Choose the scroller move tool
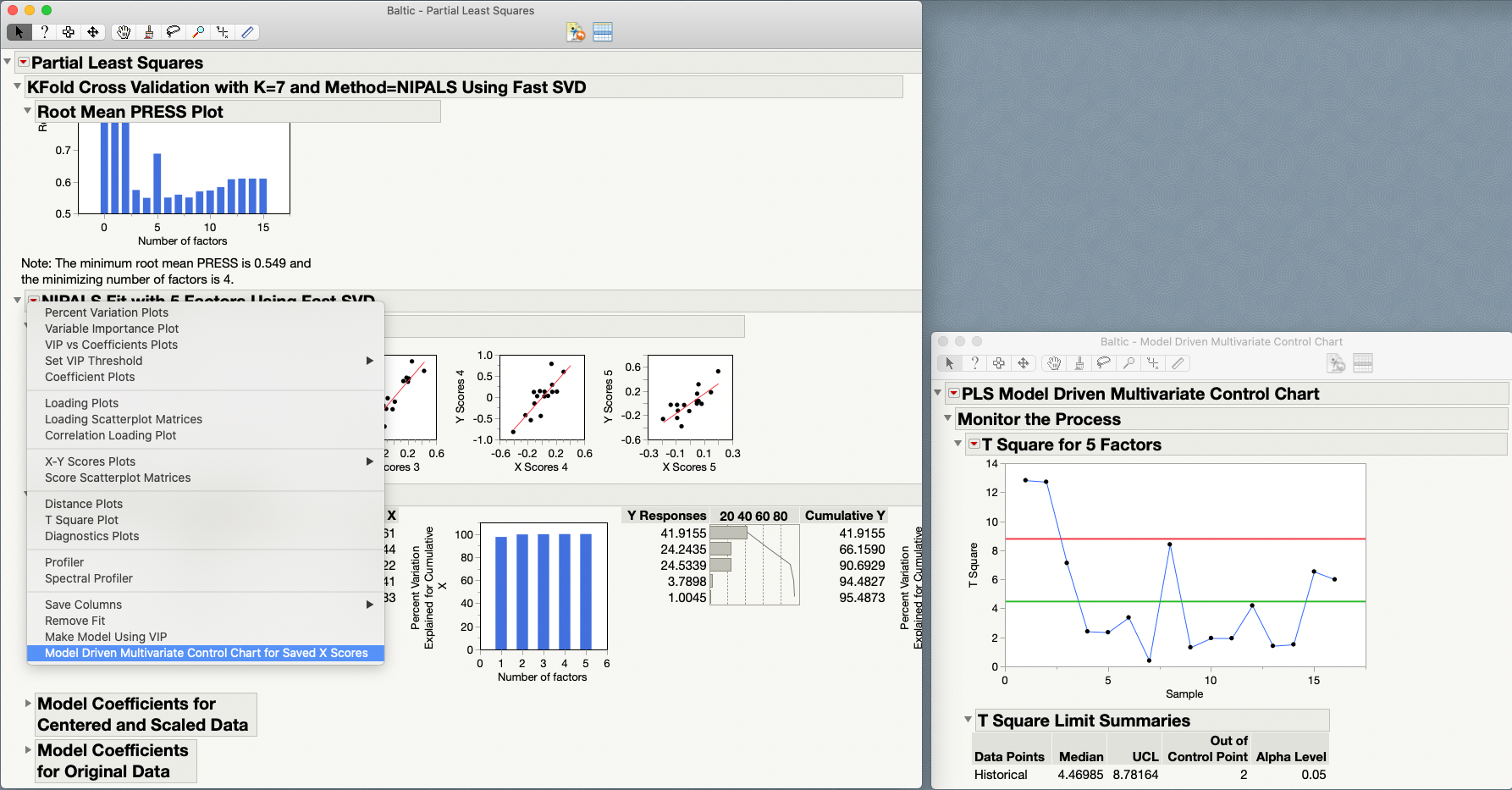1512x790 pixels. pos(93,32)
